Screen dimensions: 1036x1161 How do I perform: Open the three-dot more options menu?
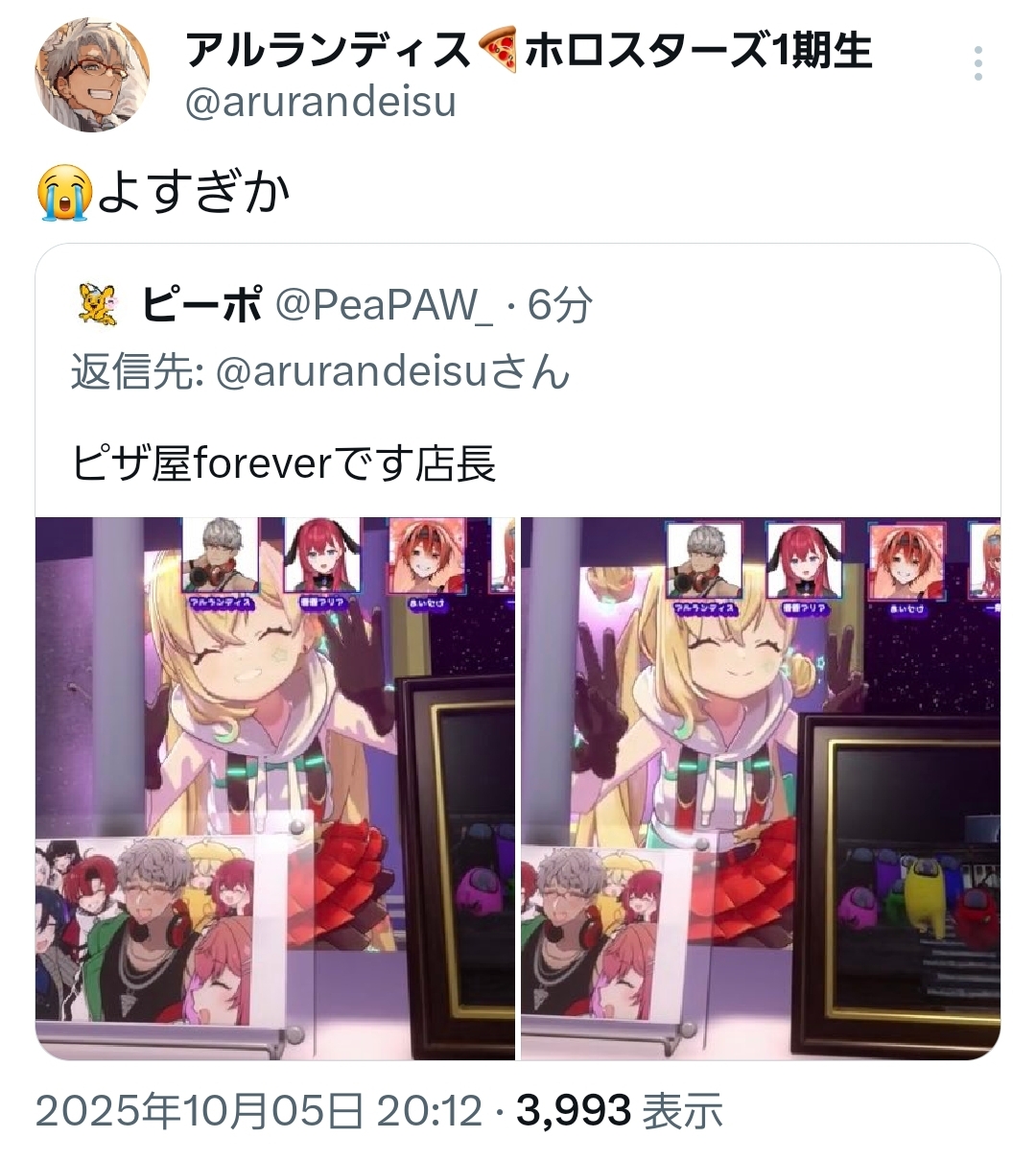(x=977, y=63)
